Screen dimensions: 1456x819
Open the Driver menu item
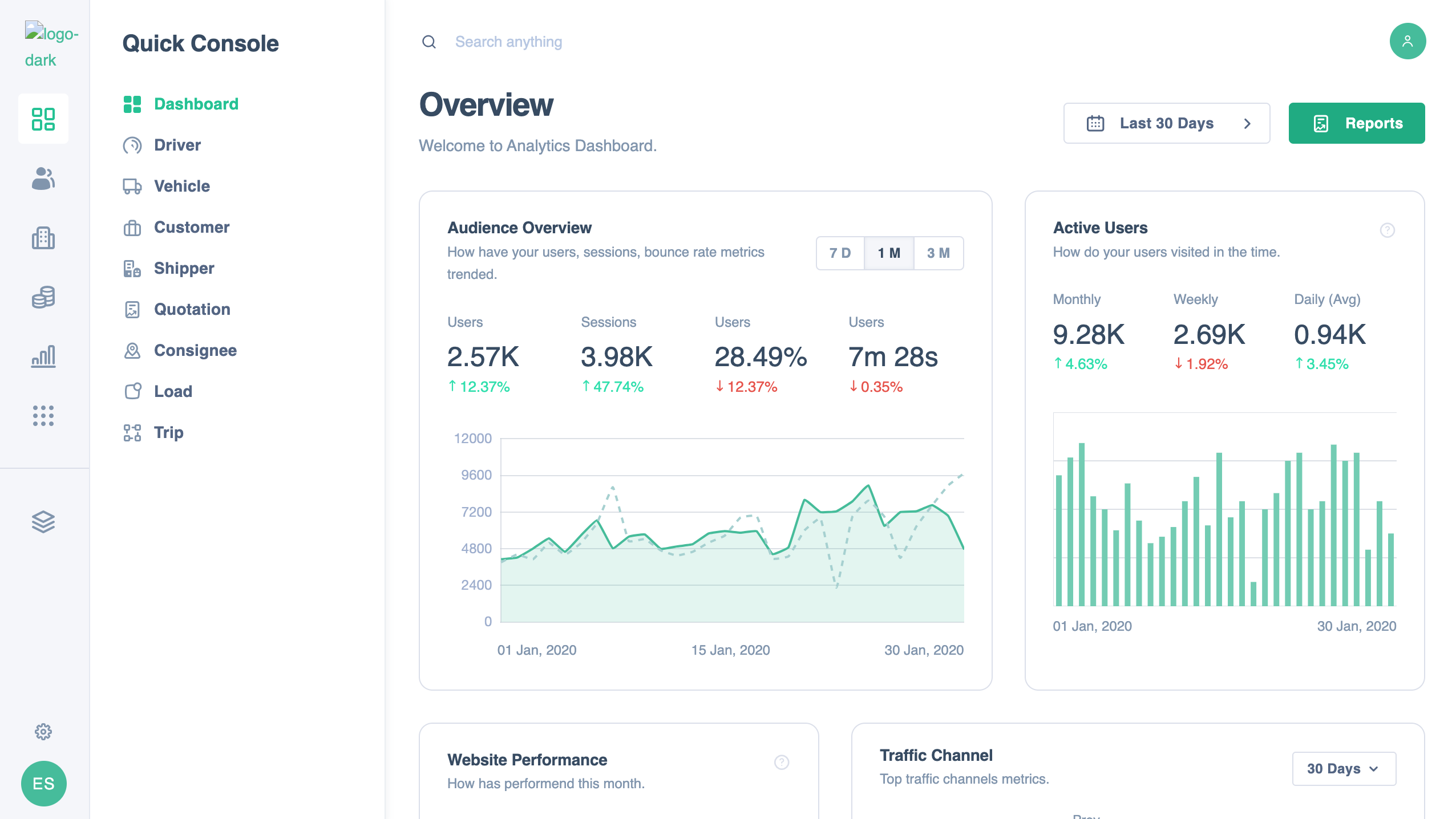tap(177, 145)
